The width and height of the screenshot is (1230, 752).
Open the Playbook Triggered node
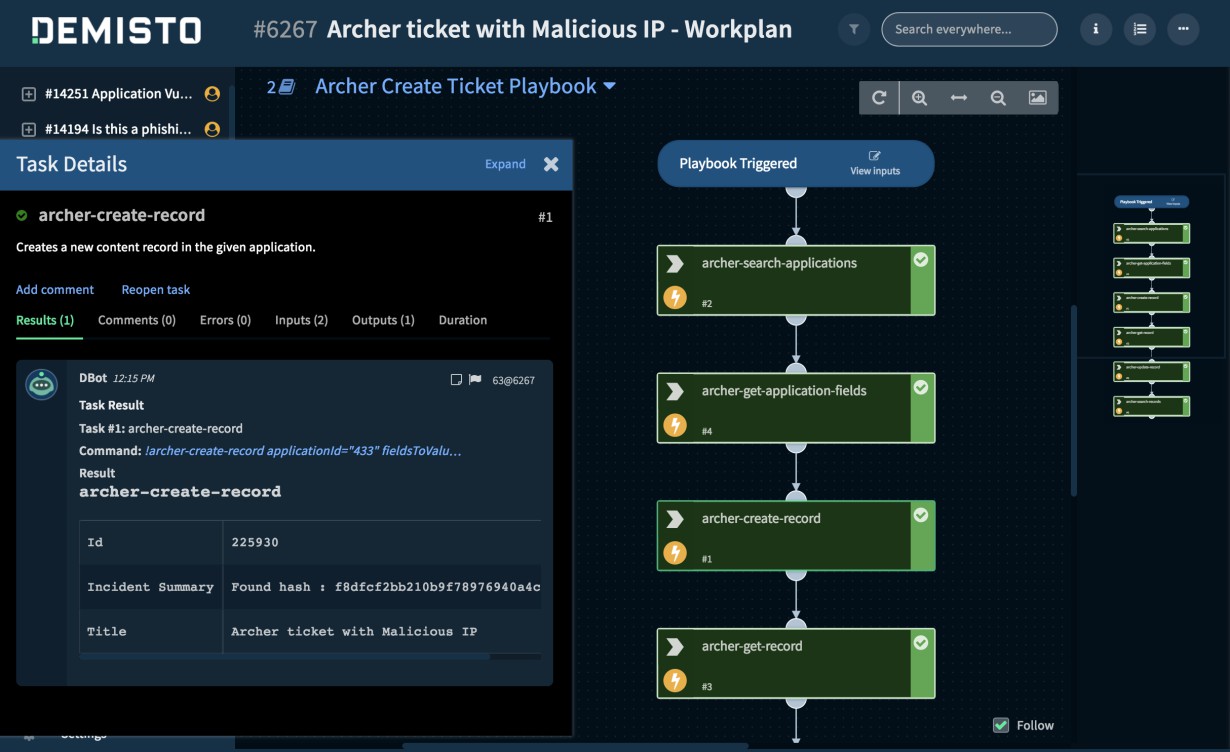click(x=796, y=163)
